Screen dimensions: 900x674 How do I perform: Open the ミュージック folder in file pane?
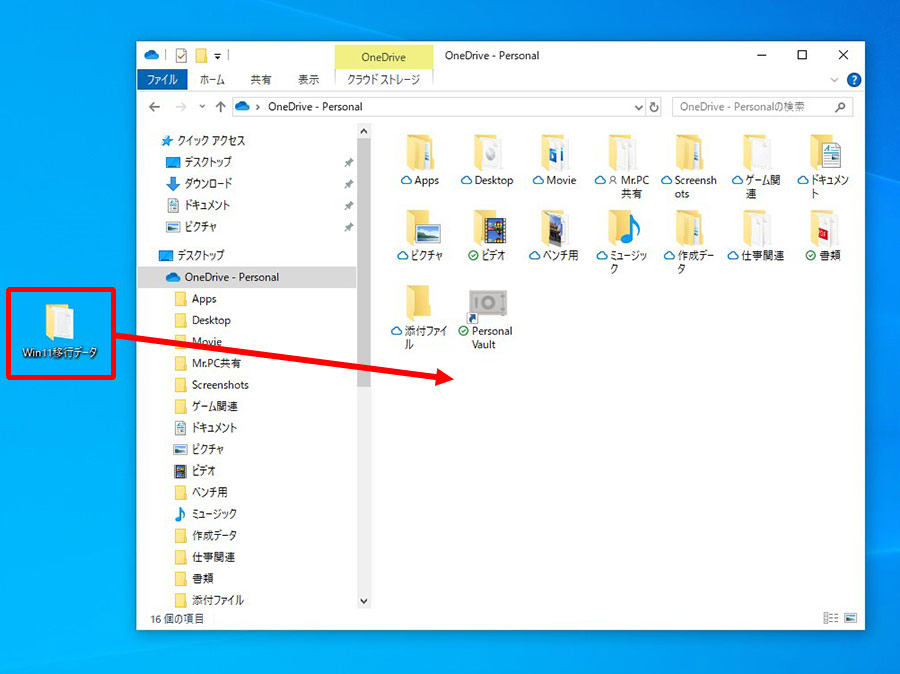622,242
